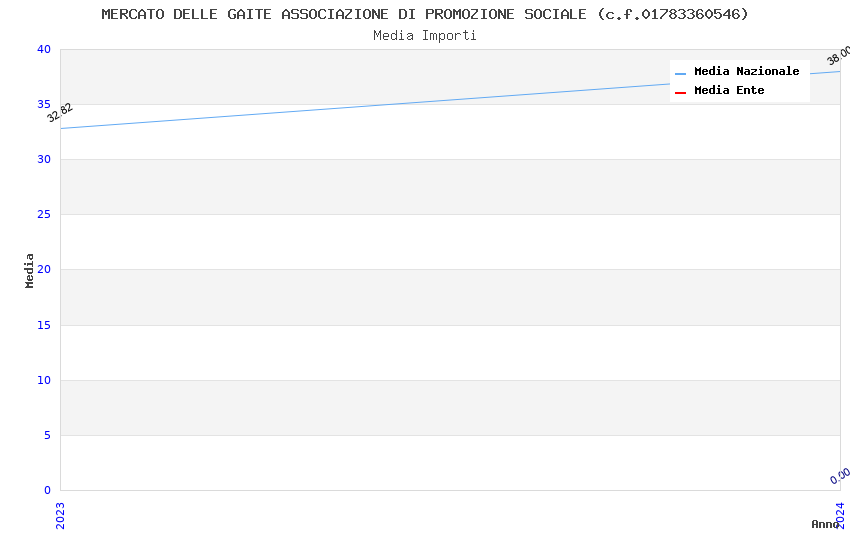Viewport: 850px width, 550px height.
Task: Click the 40 tick on the y-axis
Action: coord(43,50)
